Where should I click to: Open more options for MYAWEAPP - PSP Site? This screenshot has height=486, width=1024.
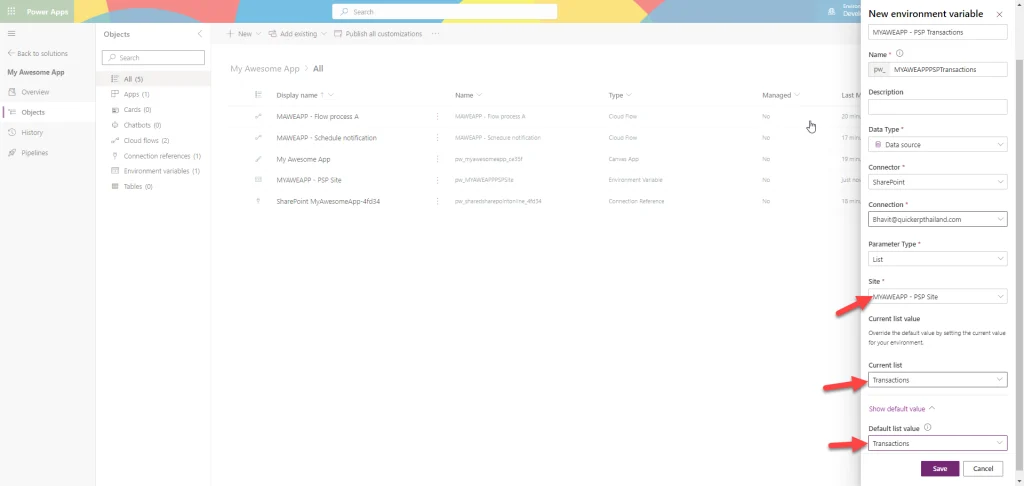(438, 180)
